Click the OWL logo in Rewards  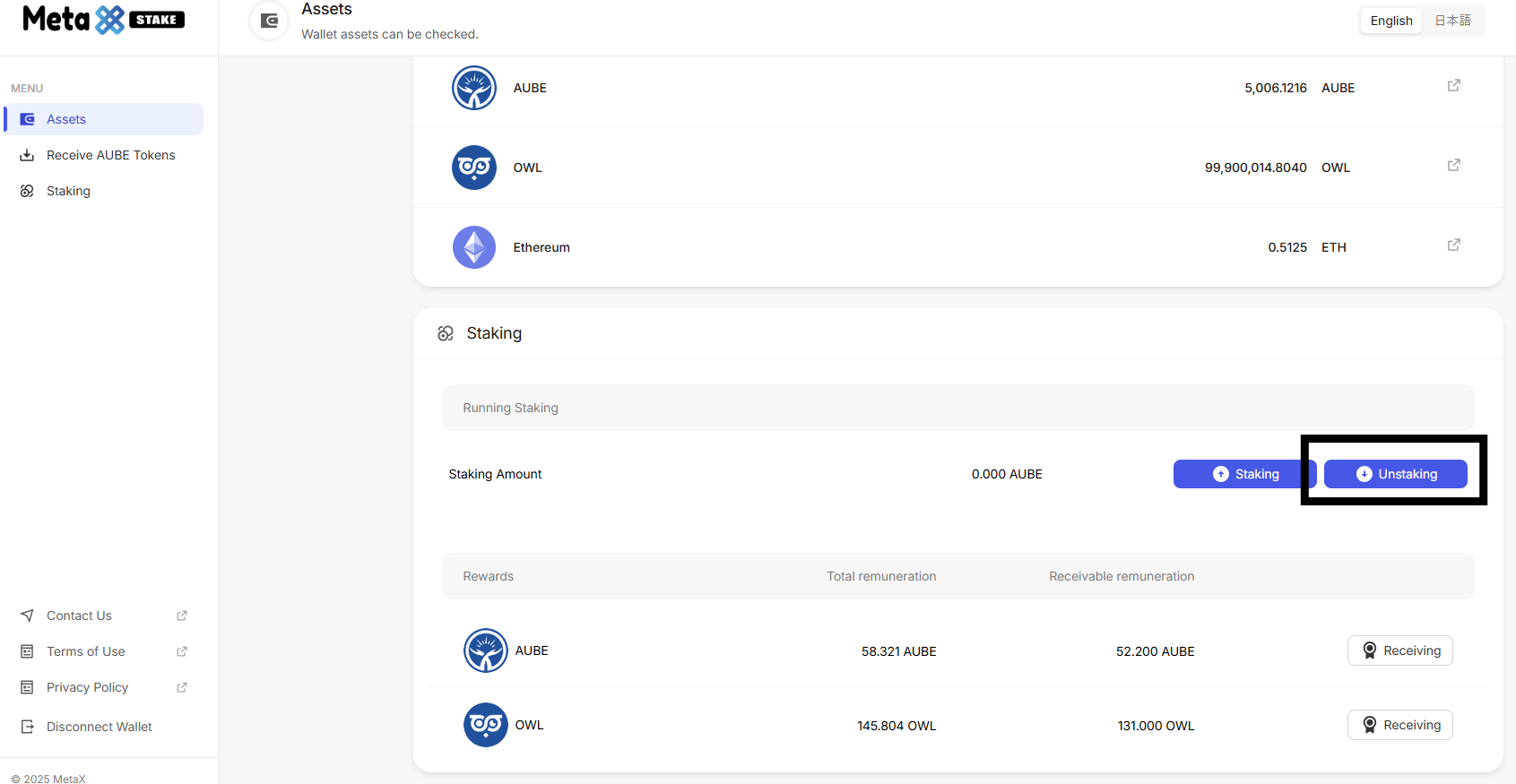pos(485,725)
